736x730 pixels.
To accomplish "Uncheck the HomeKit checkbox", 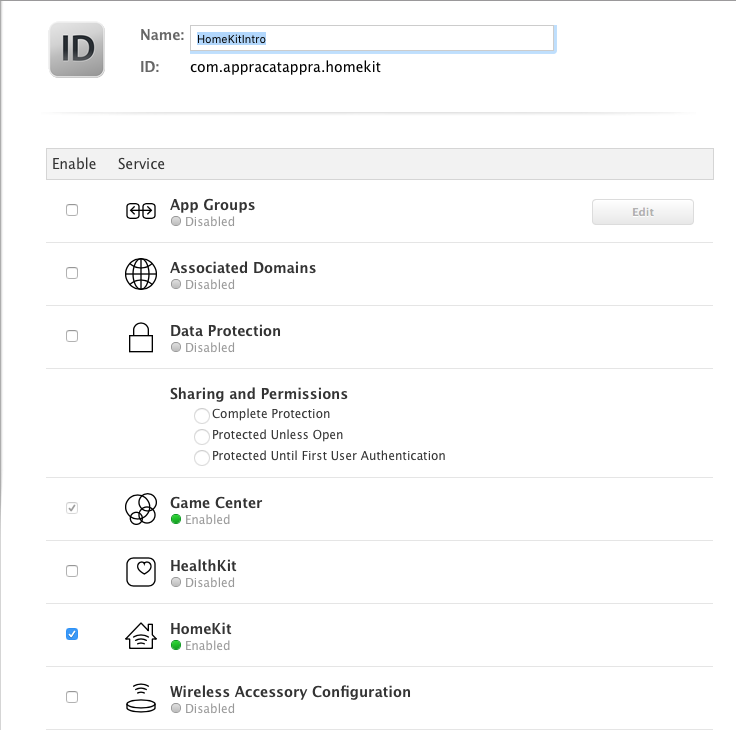I will pyautogui.click(x=72, y=634).
